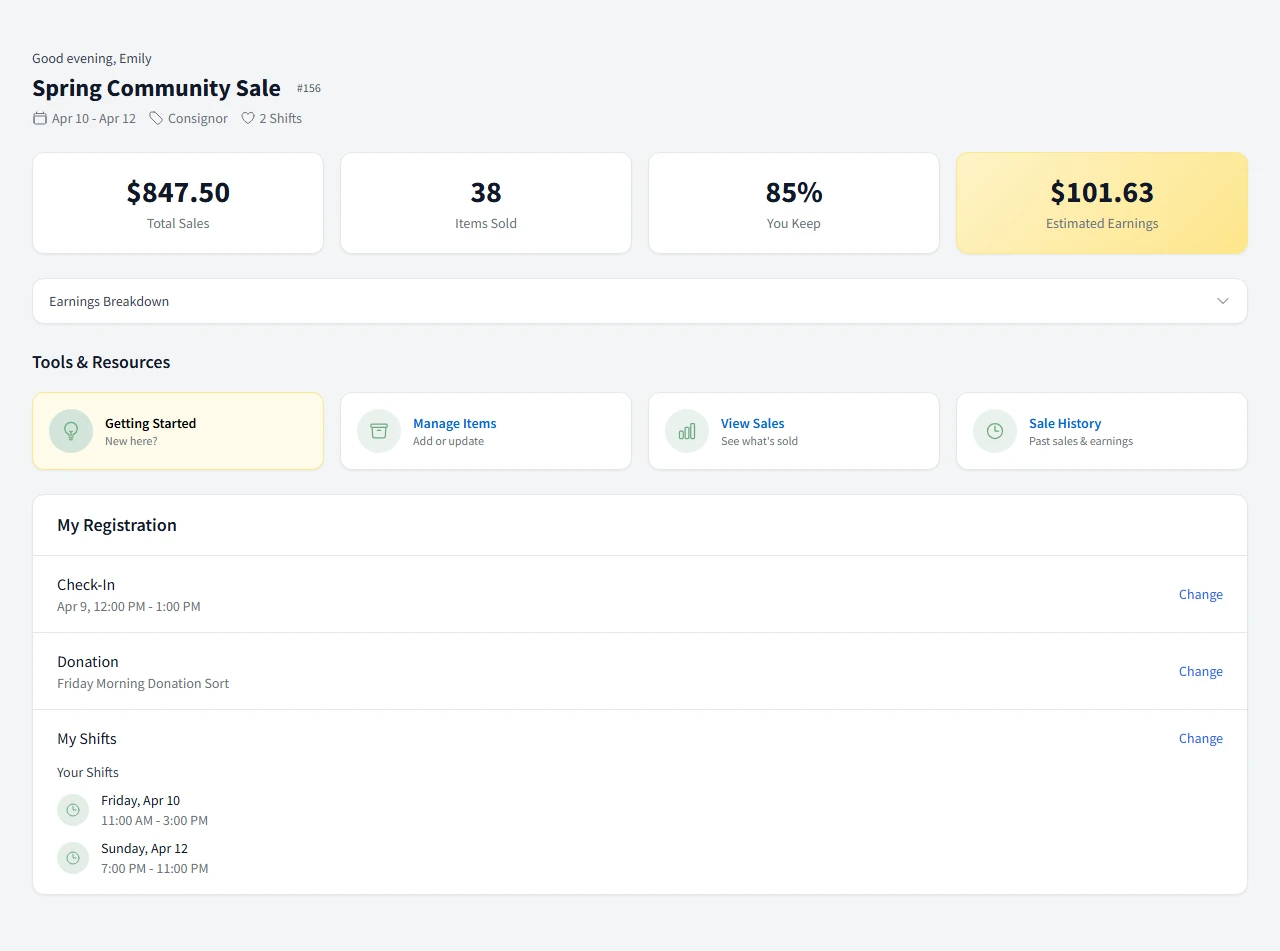Click the lightbulb icon on Getting Started card
The height and width of the screenshot is (951, 1280).
tap(71, 431)
